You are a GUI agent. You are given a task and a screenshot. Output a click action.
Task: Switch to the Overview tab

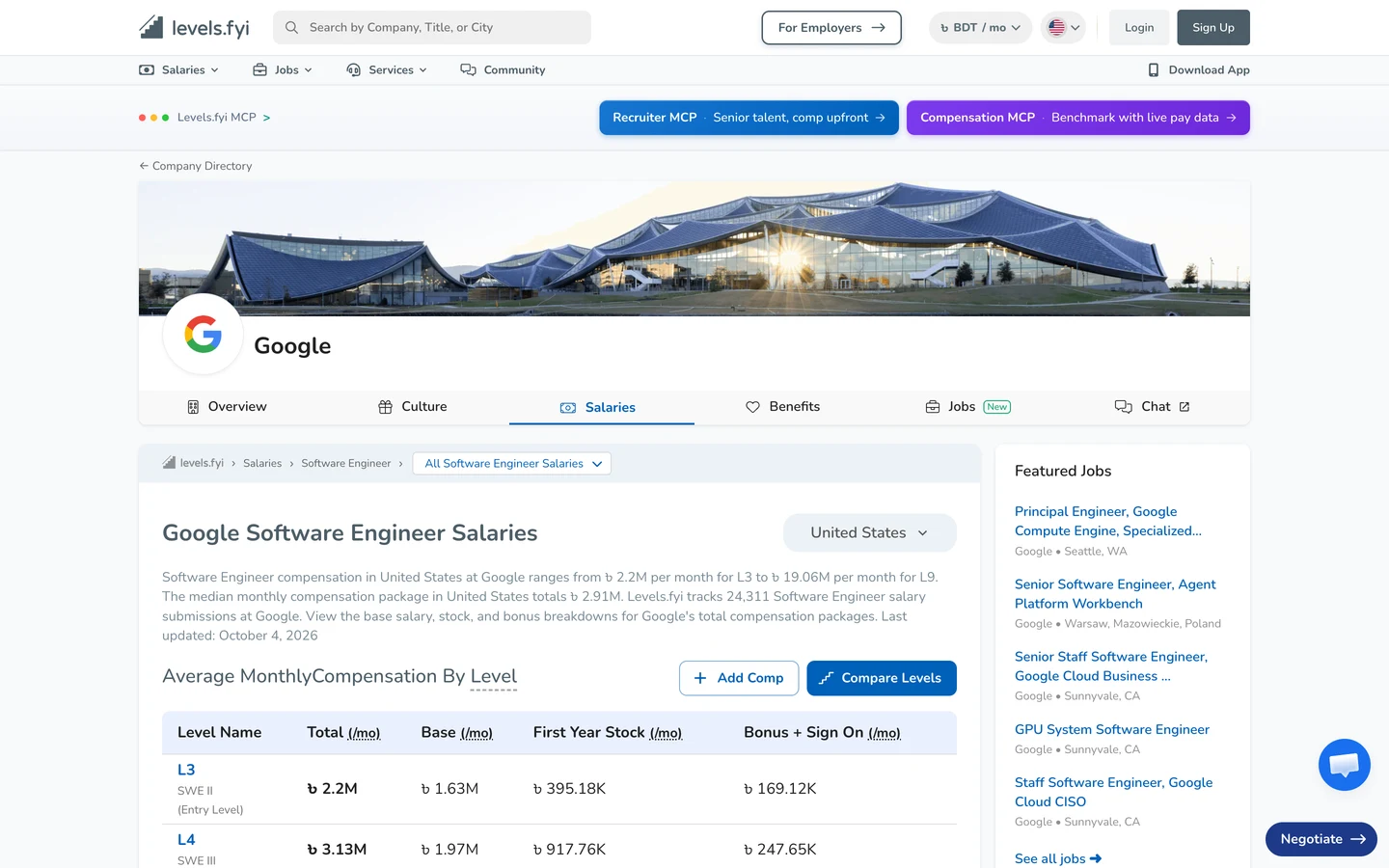(x=227, y=407)
